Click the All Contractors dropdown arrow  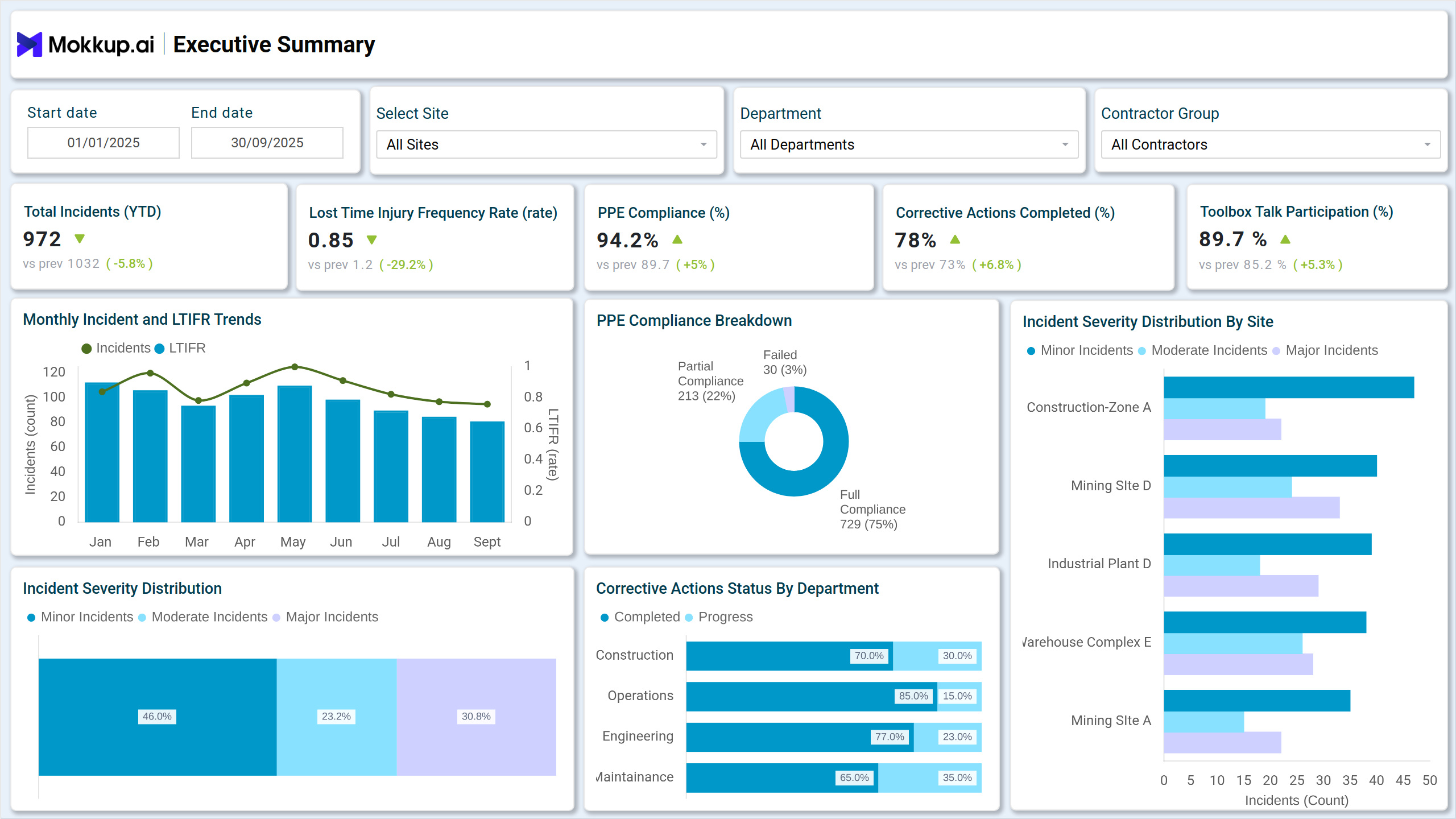pyautogui.click(x=1427, y=144)
